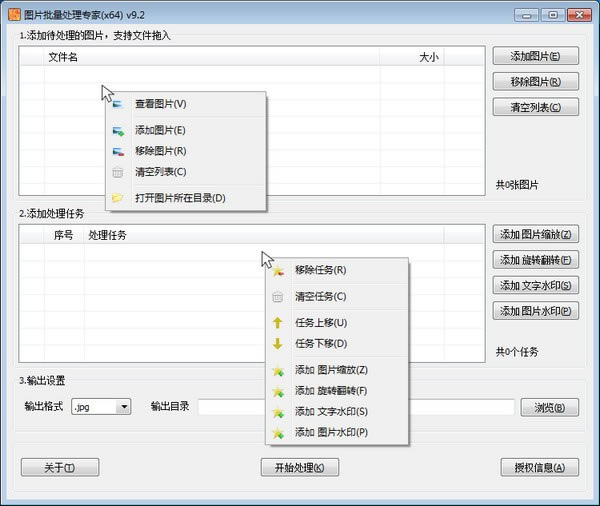Viewport: 600px width, 506px height.
Task: Click the 文件名 column header
Action: pos(63,57)
